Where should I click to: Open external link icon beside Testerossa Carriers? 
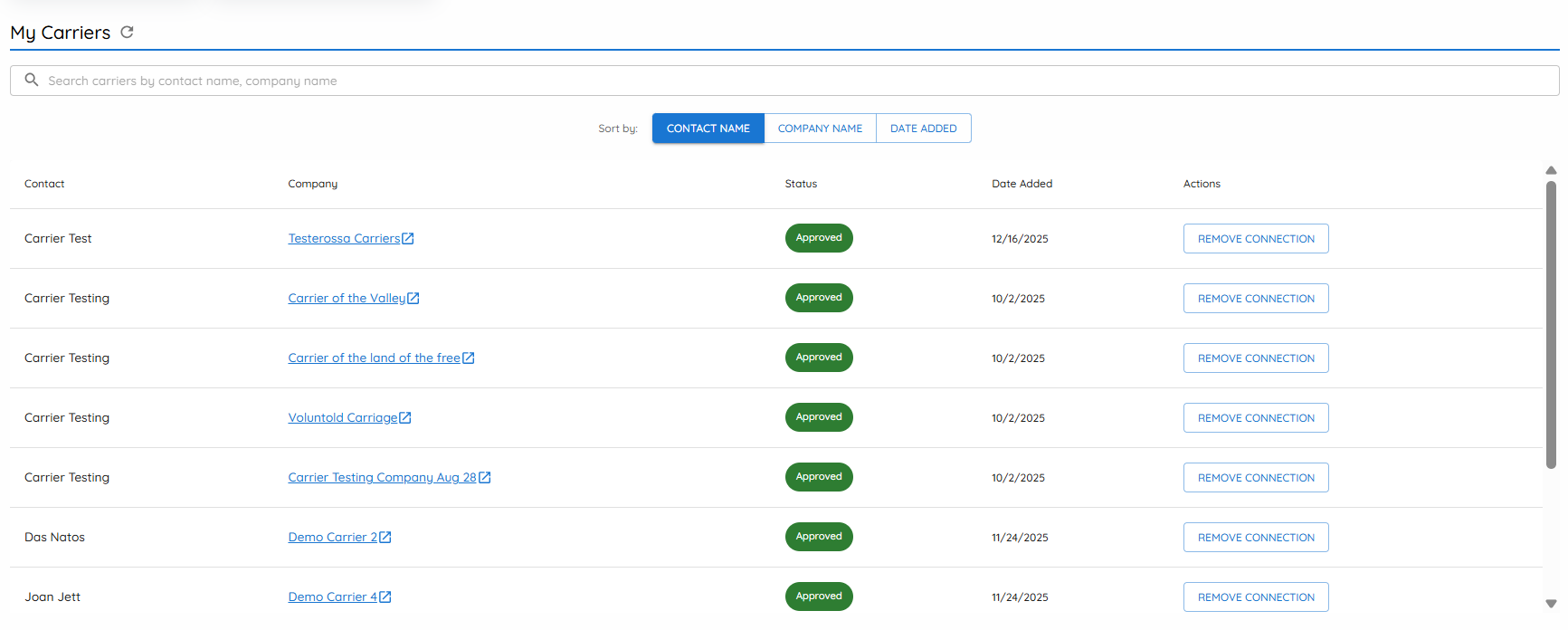(408, 239)
